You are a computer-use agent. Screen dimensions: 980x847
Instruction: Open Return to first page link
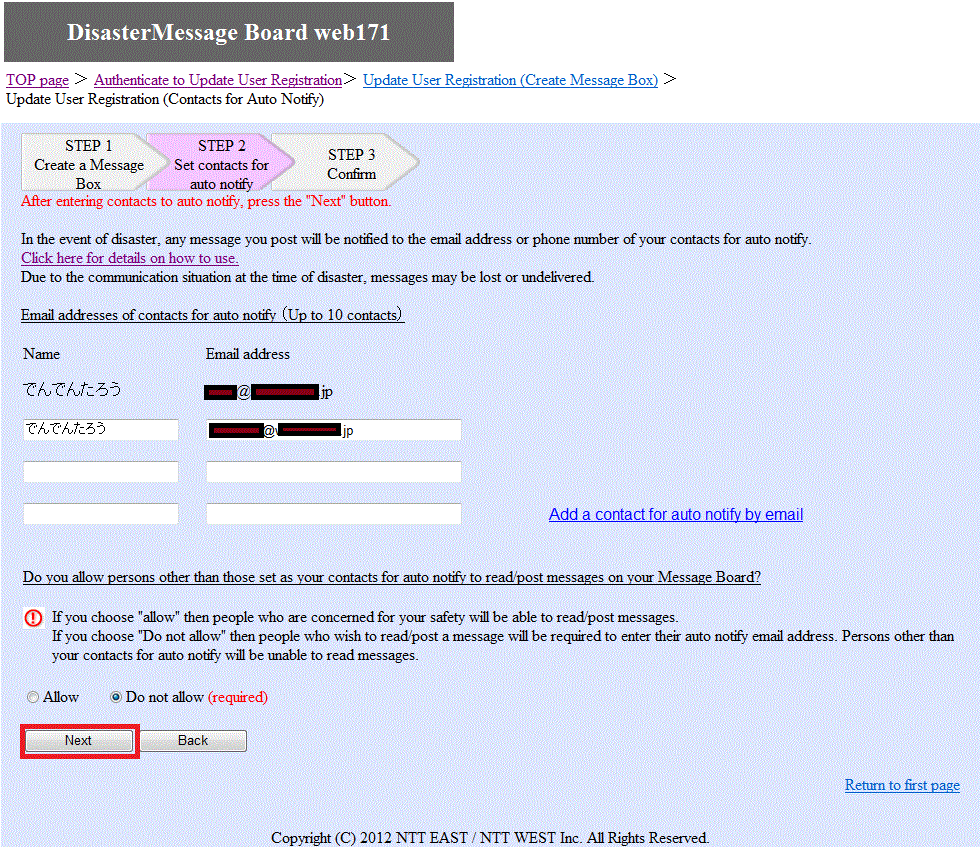pos(901,785)
